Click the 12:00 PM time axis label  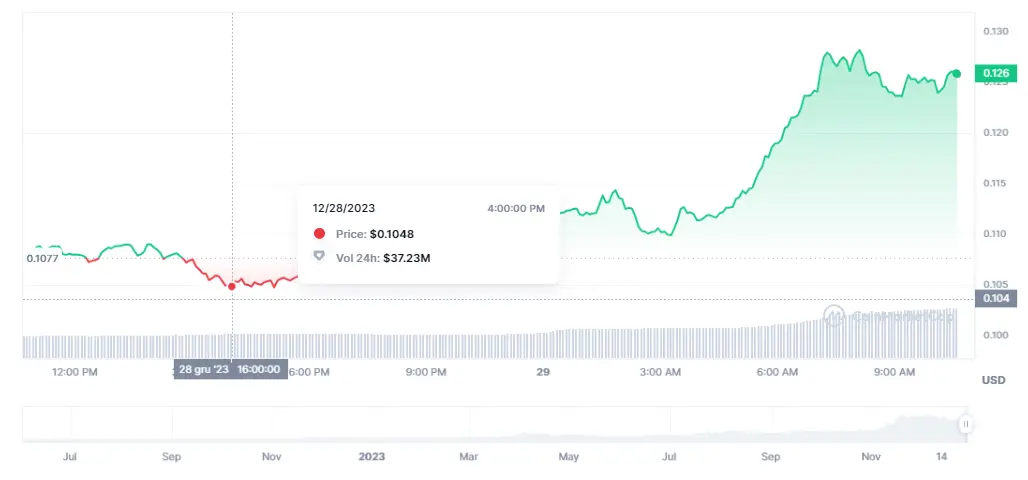point(75,372)
